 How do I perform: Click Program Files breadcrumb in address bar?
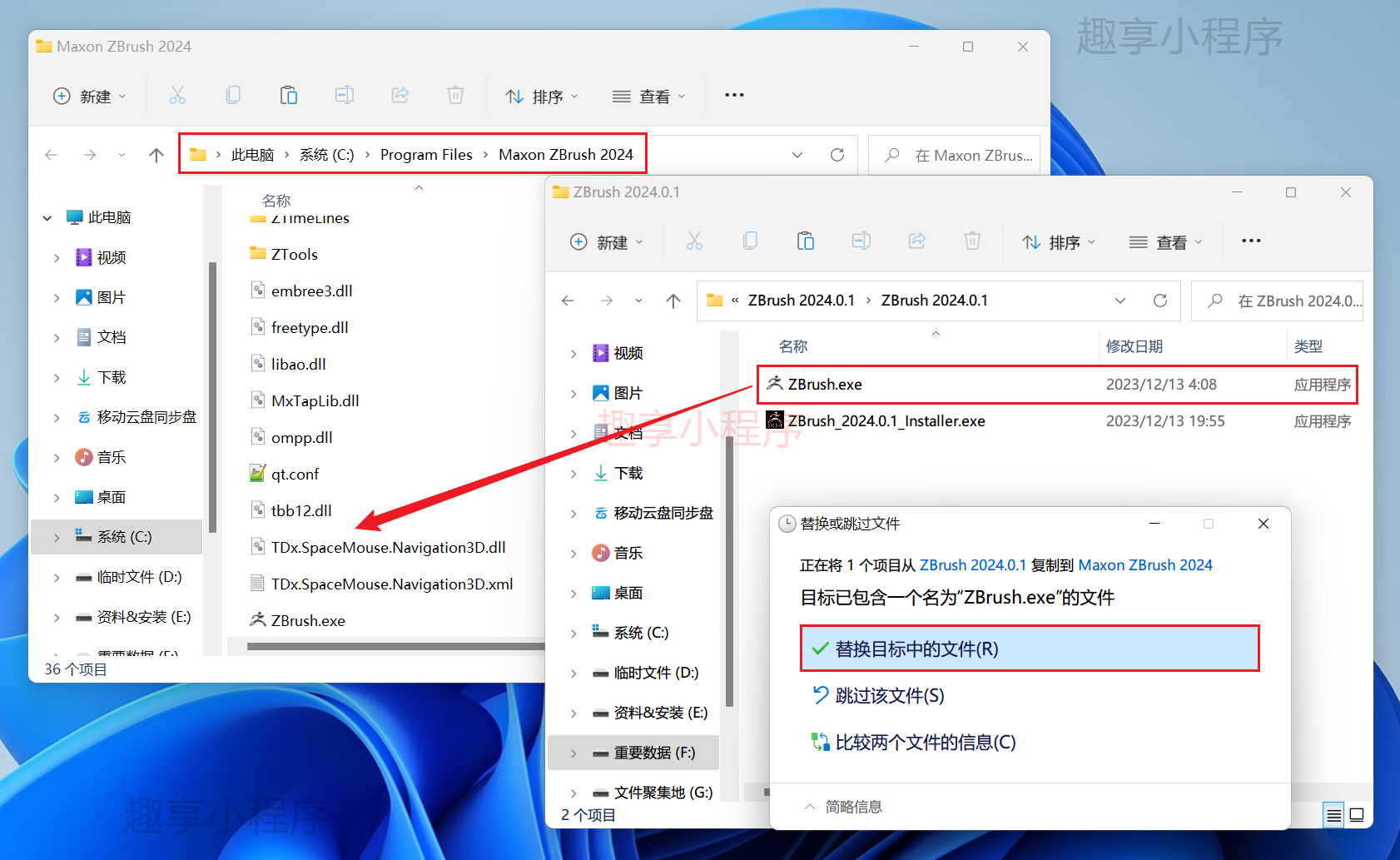[x=426, y=155]
